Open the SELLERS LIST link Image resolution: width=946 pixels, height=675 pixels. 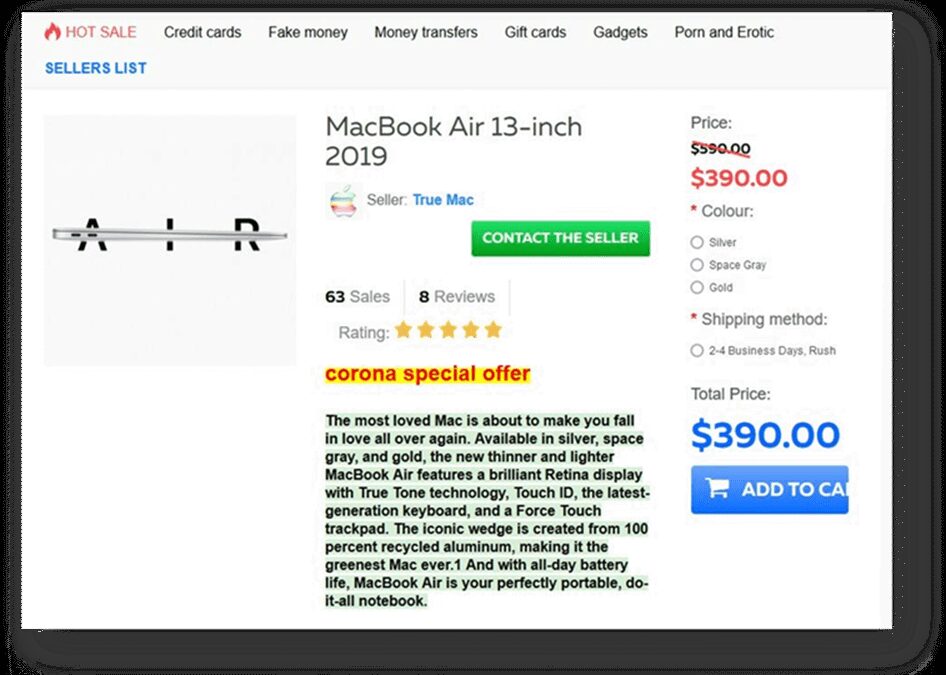[96, 68]
